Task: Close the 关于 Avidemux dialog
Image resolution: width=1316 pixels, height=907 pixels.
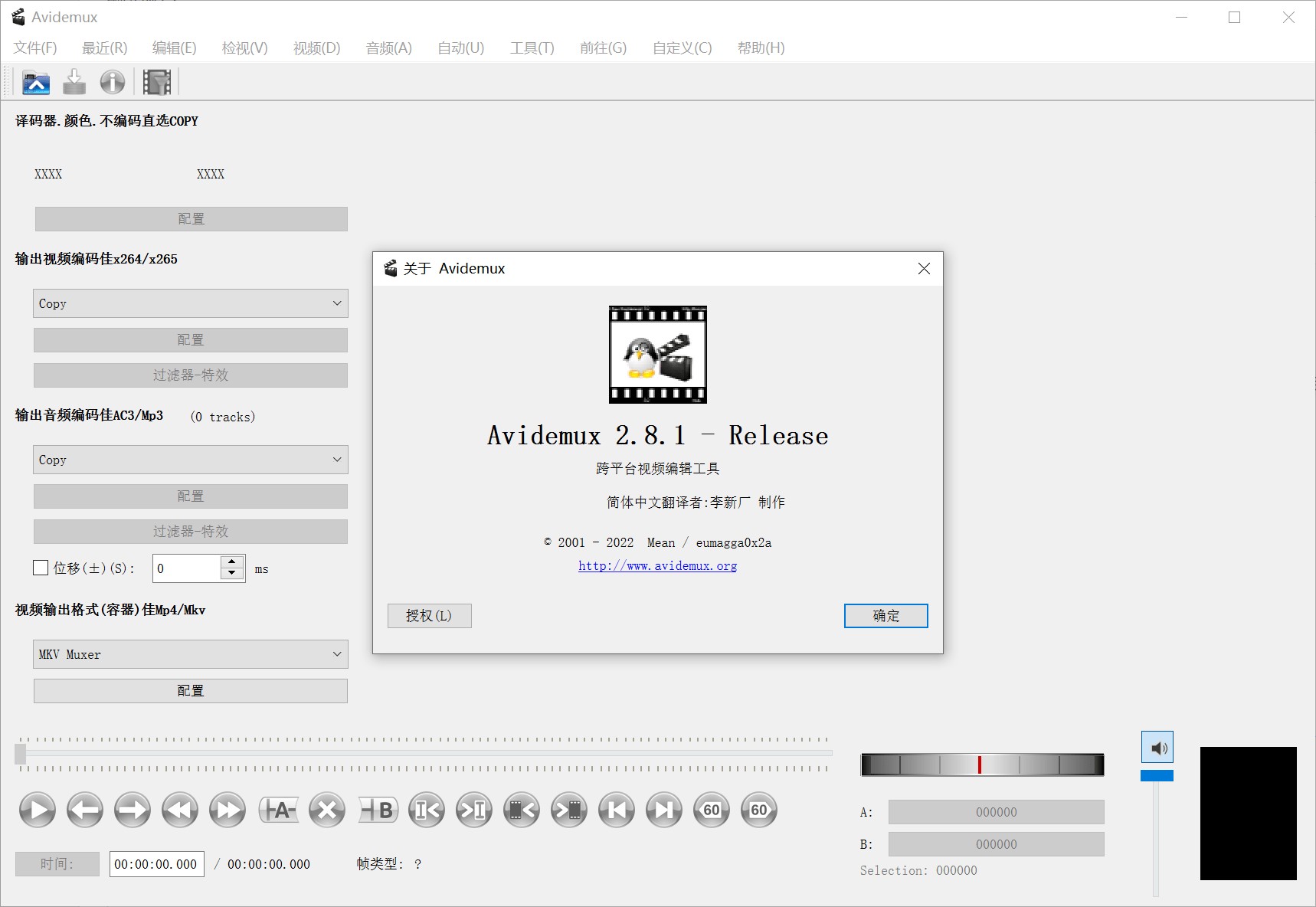Action: [925, 269]
